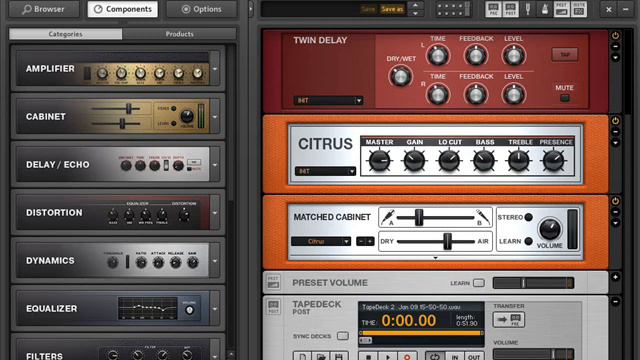Set Tapedeck loop IN point
The width and height of the screenshot is (640, 360).
pos(455,356)
